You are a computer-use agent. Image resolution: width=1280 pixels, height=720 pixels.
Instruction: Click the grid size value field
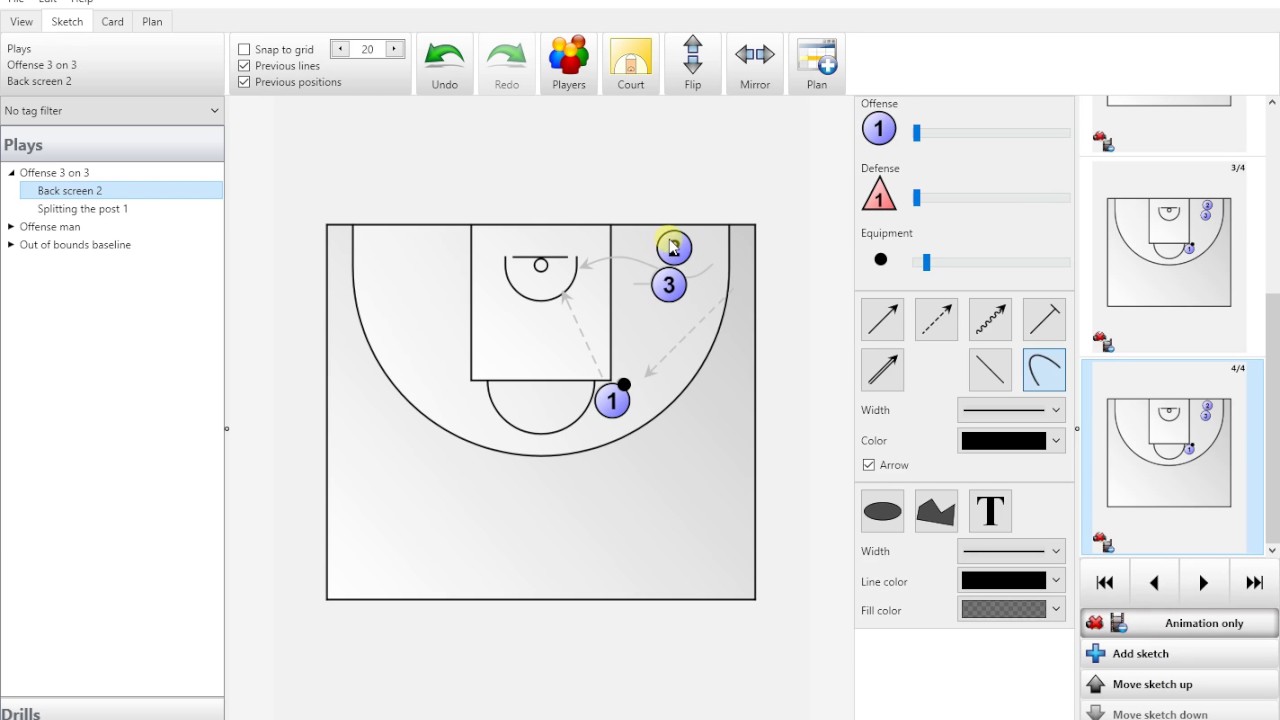coord(367,49)
